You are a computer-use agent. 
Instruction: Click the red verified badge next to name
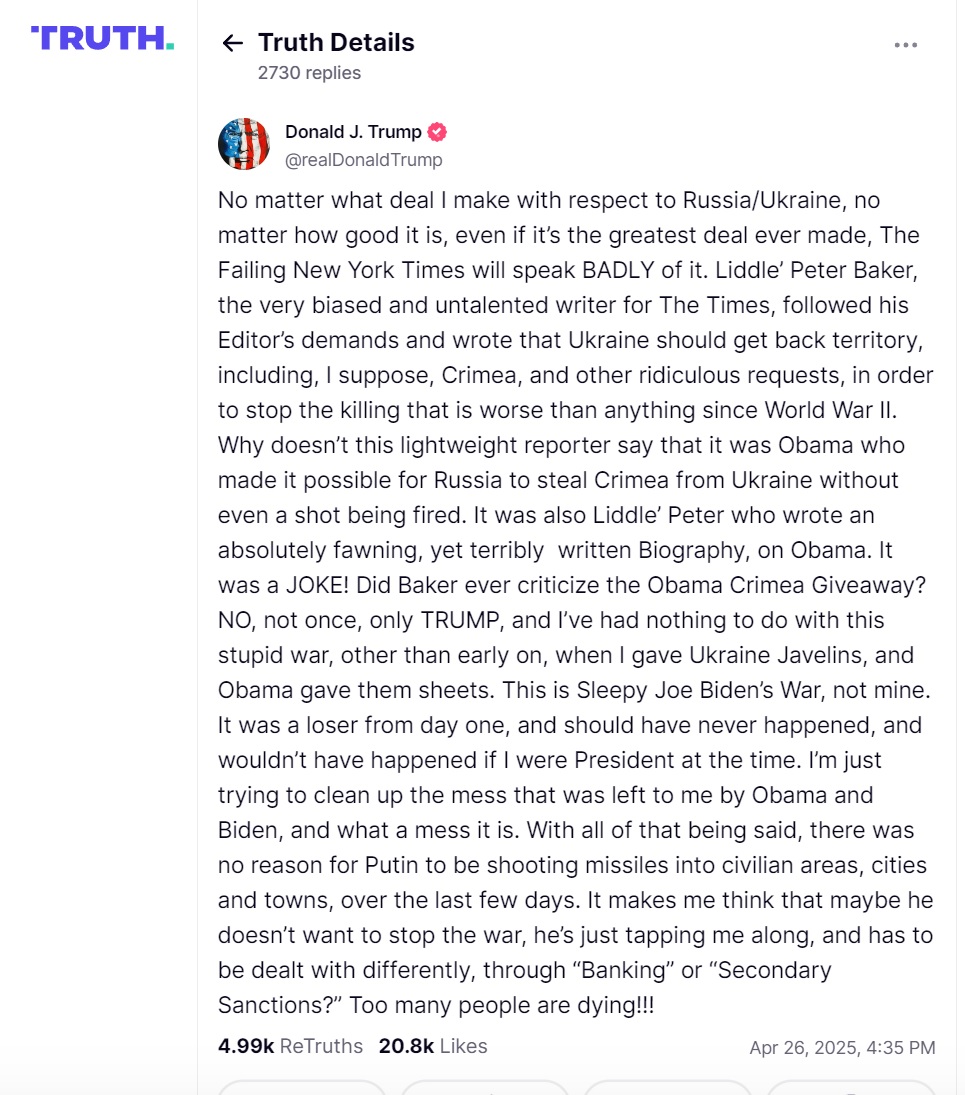(437, 132)
